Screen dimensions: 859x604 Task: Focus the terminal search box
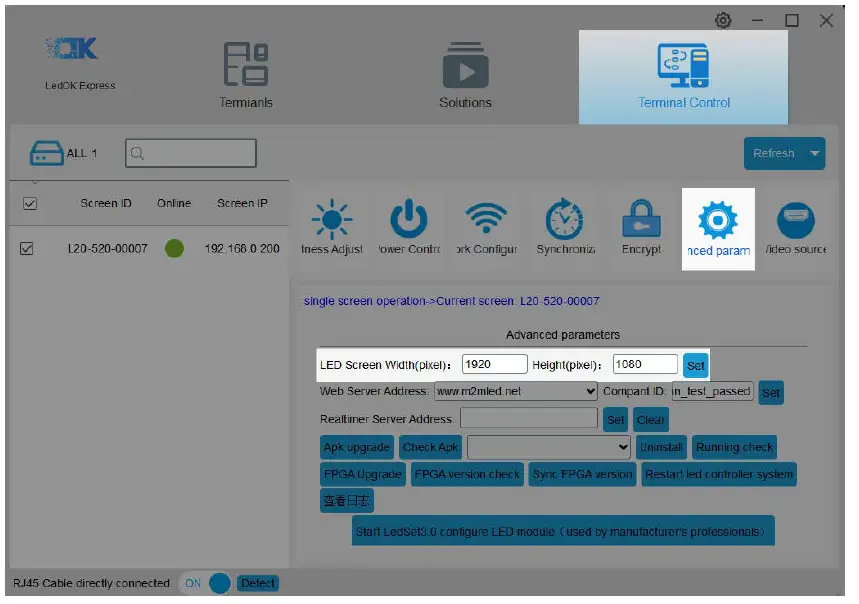point(191,153)
